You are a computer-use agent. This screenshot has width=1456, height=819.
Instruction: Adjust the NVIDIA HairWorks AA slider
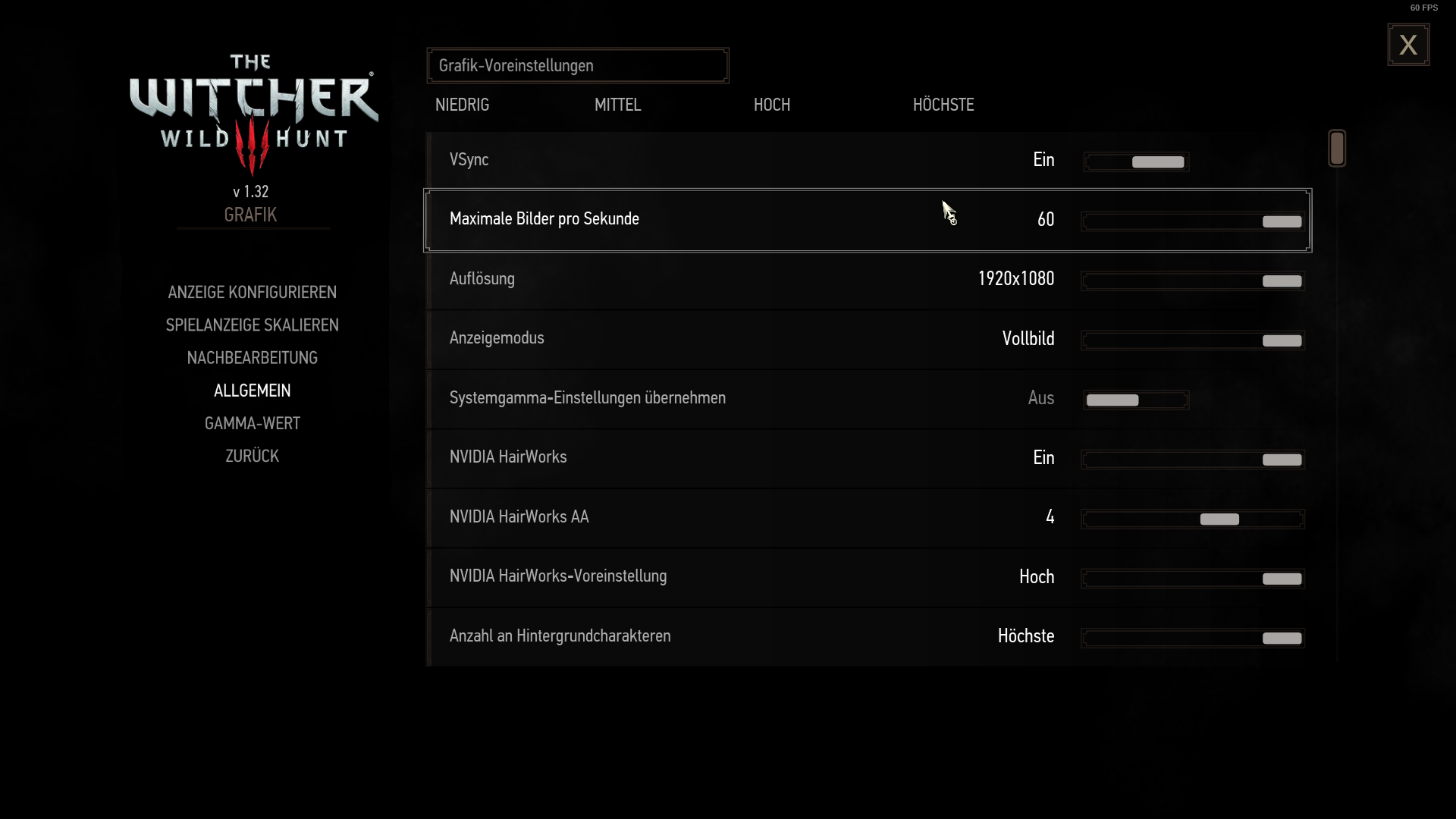[x=1193, y=519]
